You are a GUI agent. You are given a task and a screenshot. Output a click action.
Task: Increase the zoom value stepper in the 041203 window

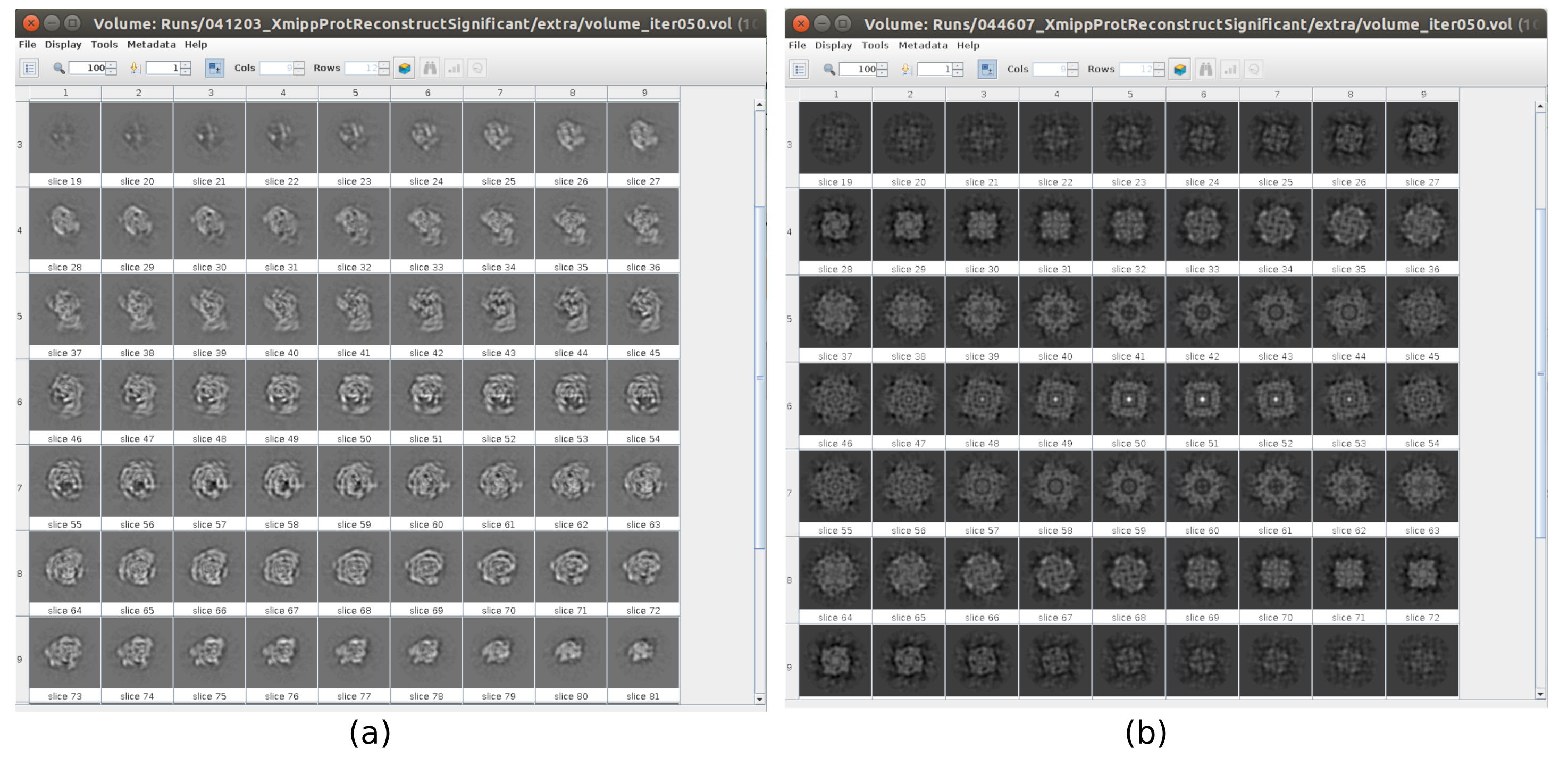(x=111, y=64)
